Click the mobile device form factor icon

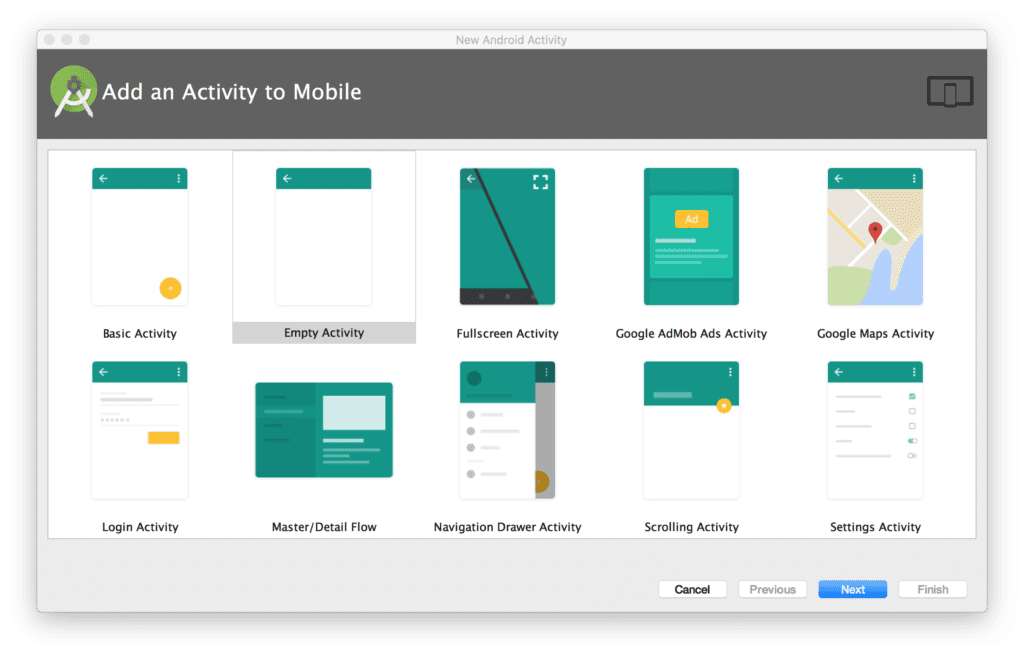click(949, 92)
